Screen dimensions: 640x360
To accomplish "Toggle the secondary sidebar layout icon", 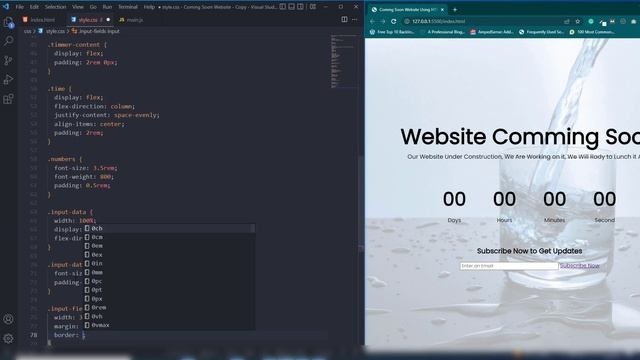I will pyautogui.click(x=300, y=7).
